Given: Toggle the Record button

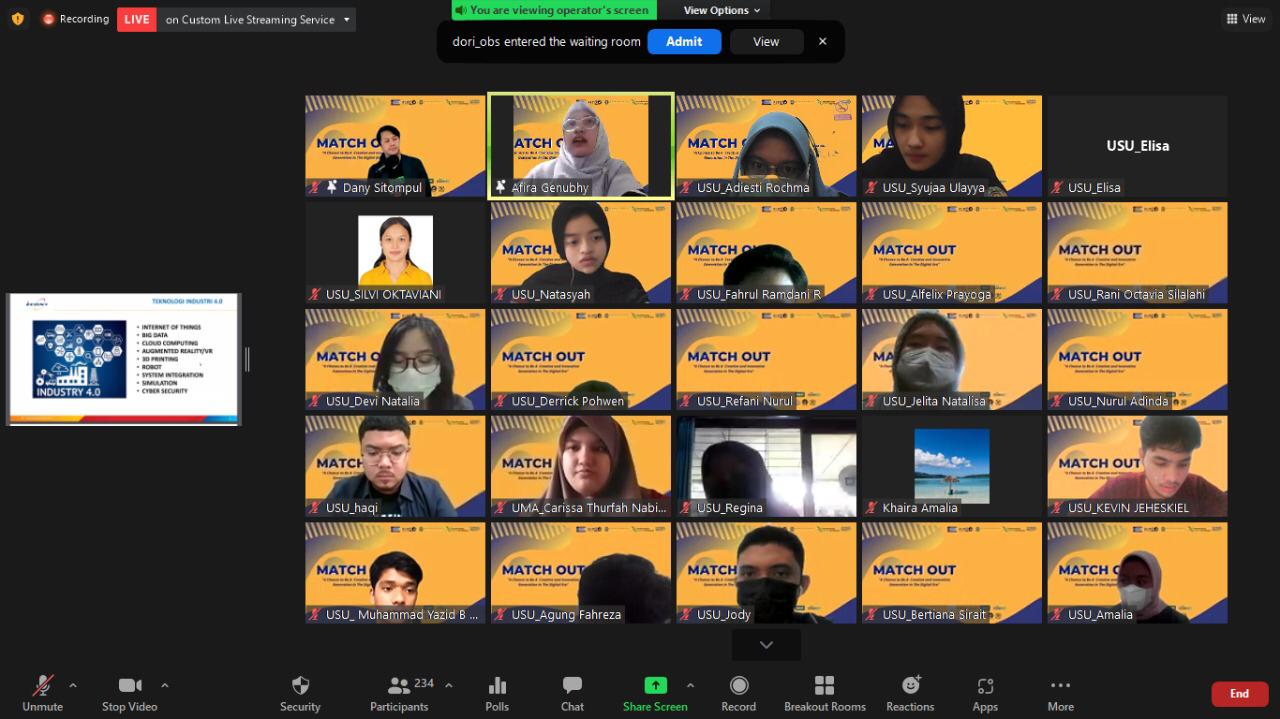Looking at the screenshot, I should [x=739, y=686].
